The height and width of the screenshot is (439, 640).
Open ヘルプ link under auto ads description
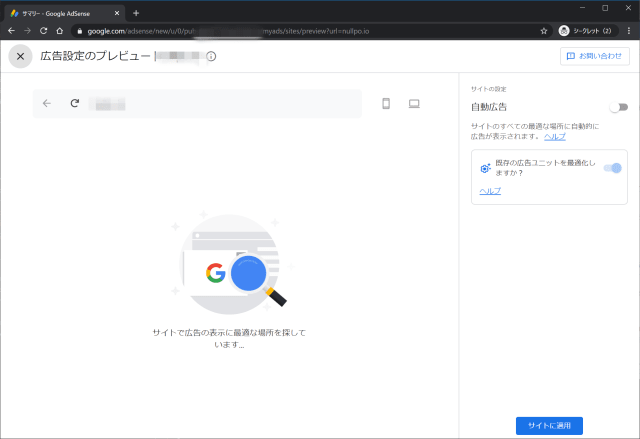pos(555,137)
